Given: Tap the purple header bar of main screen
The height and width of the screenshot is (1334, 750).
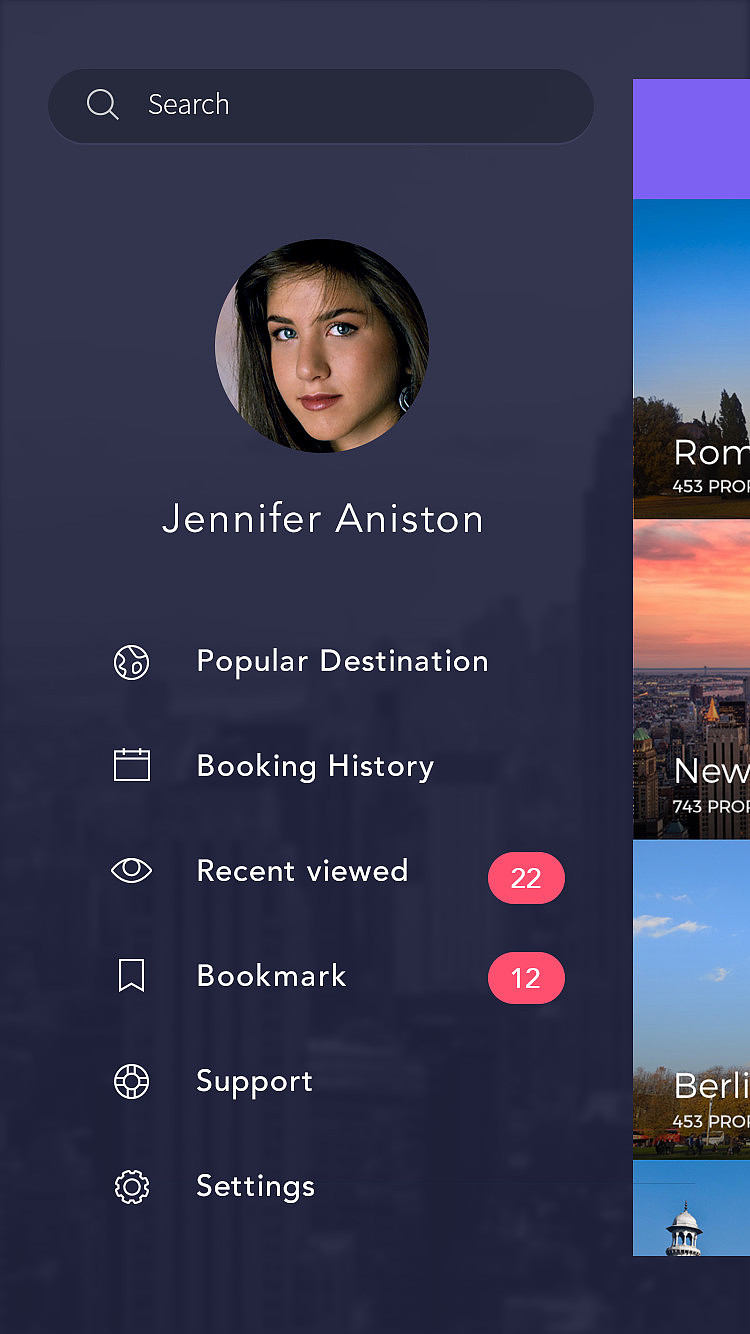Looking at the screenshot, I should pos(691,139).
